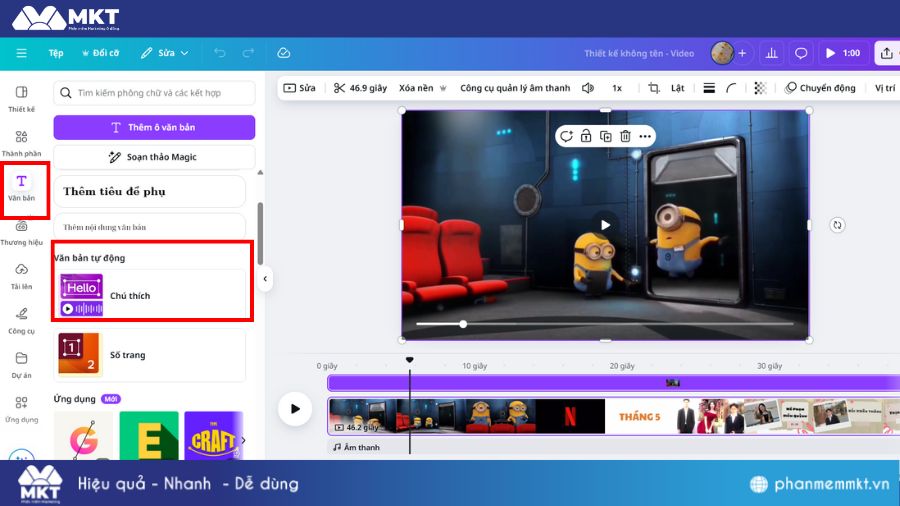Open the transparency checkerboard icon

[x=760, y=88]
